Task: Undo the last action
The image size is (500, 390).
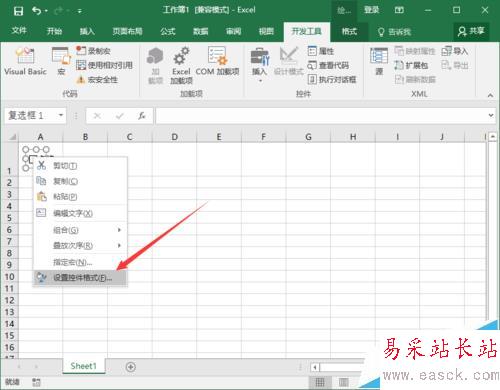Action: point(36,11)
